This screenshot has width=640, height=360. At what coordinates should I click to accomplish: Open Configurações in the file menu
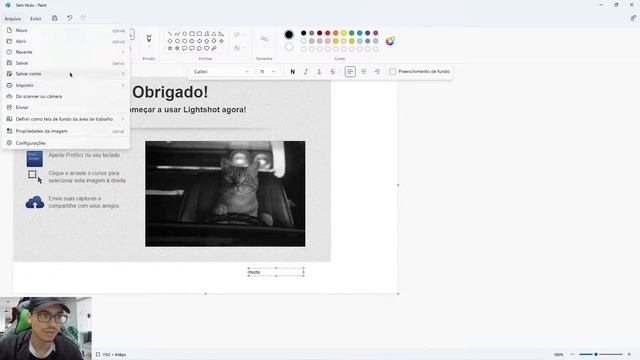[x=66, y=143]
